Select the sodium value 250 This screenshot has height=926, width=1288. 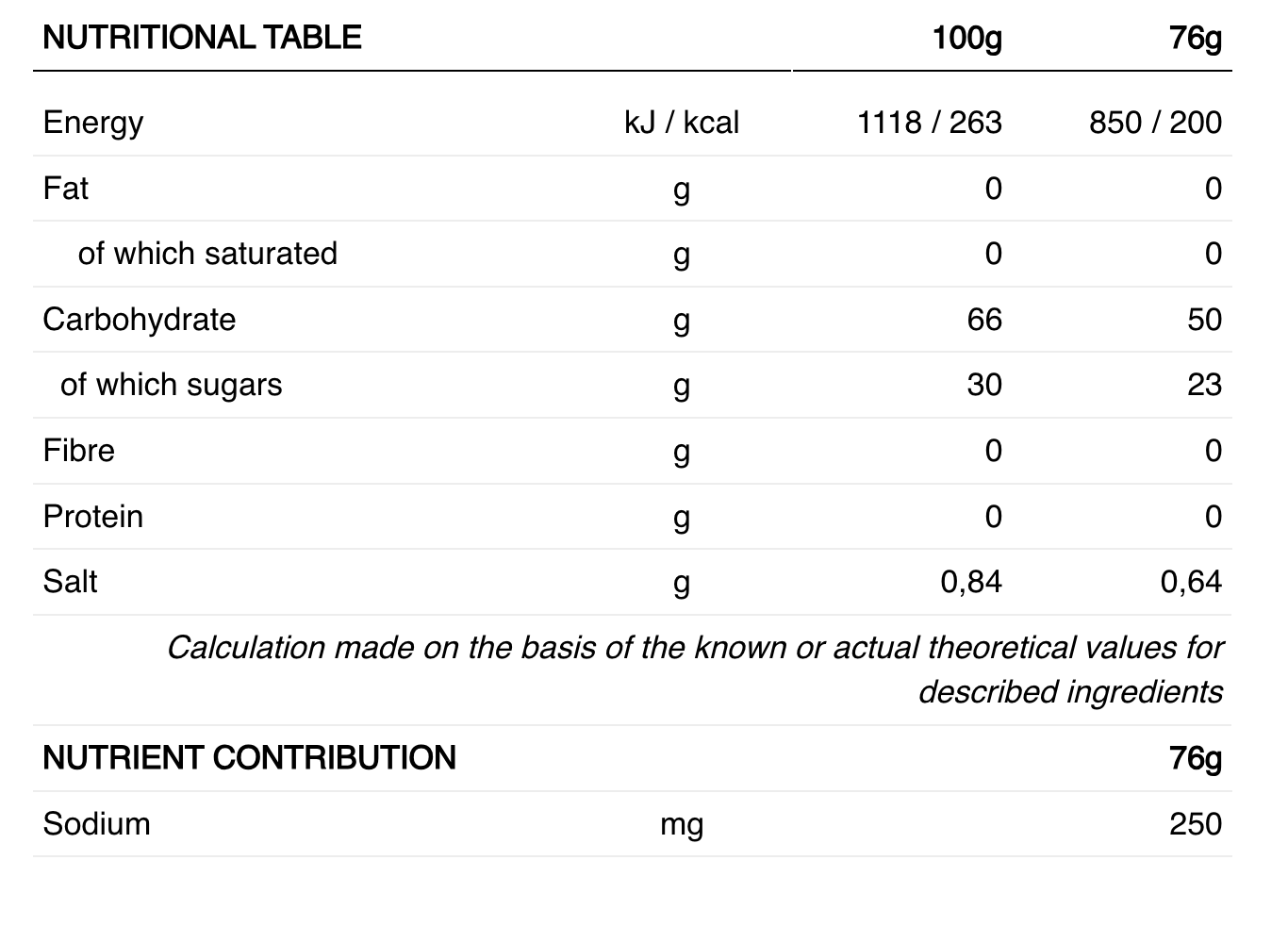(x=1196, y=824)
